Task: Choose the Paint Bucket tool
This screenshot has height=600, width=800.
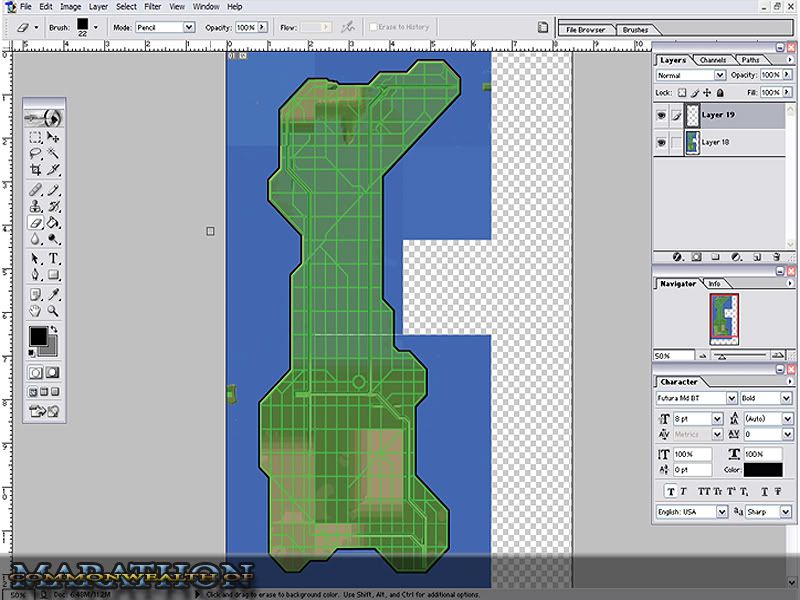Action: pyautogui.click(x=53, y=222)
